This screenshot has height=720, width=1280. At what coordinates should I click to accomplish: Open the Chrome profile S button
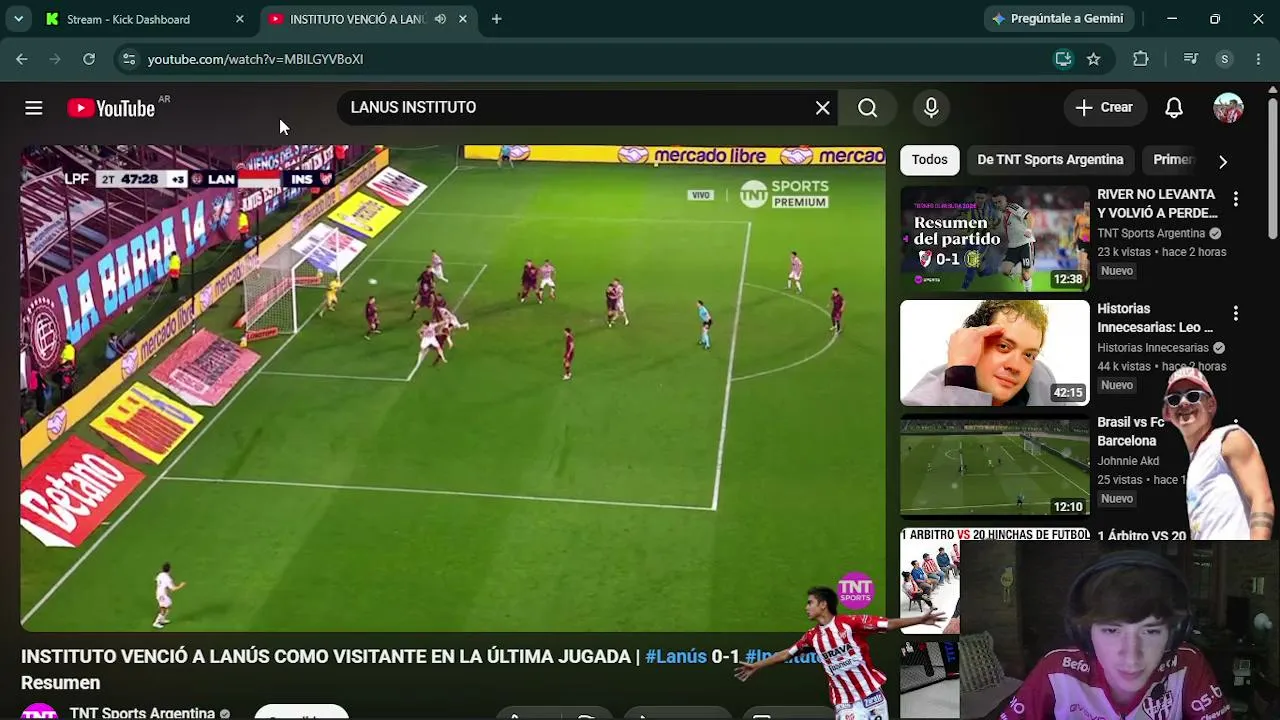[1224, 59]
